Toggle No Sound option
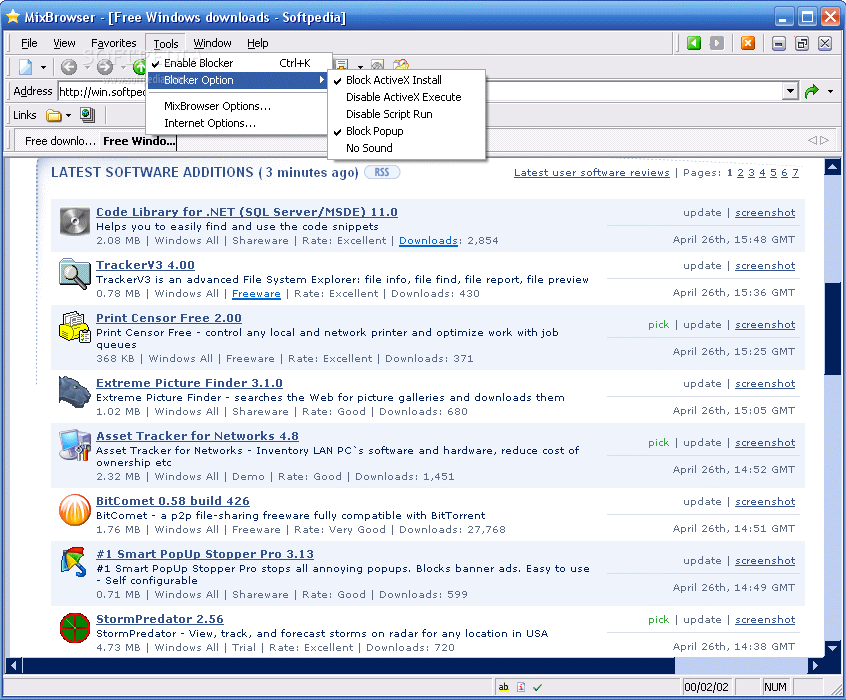The image size is (846, 700). point(406,148)
